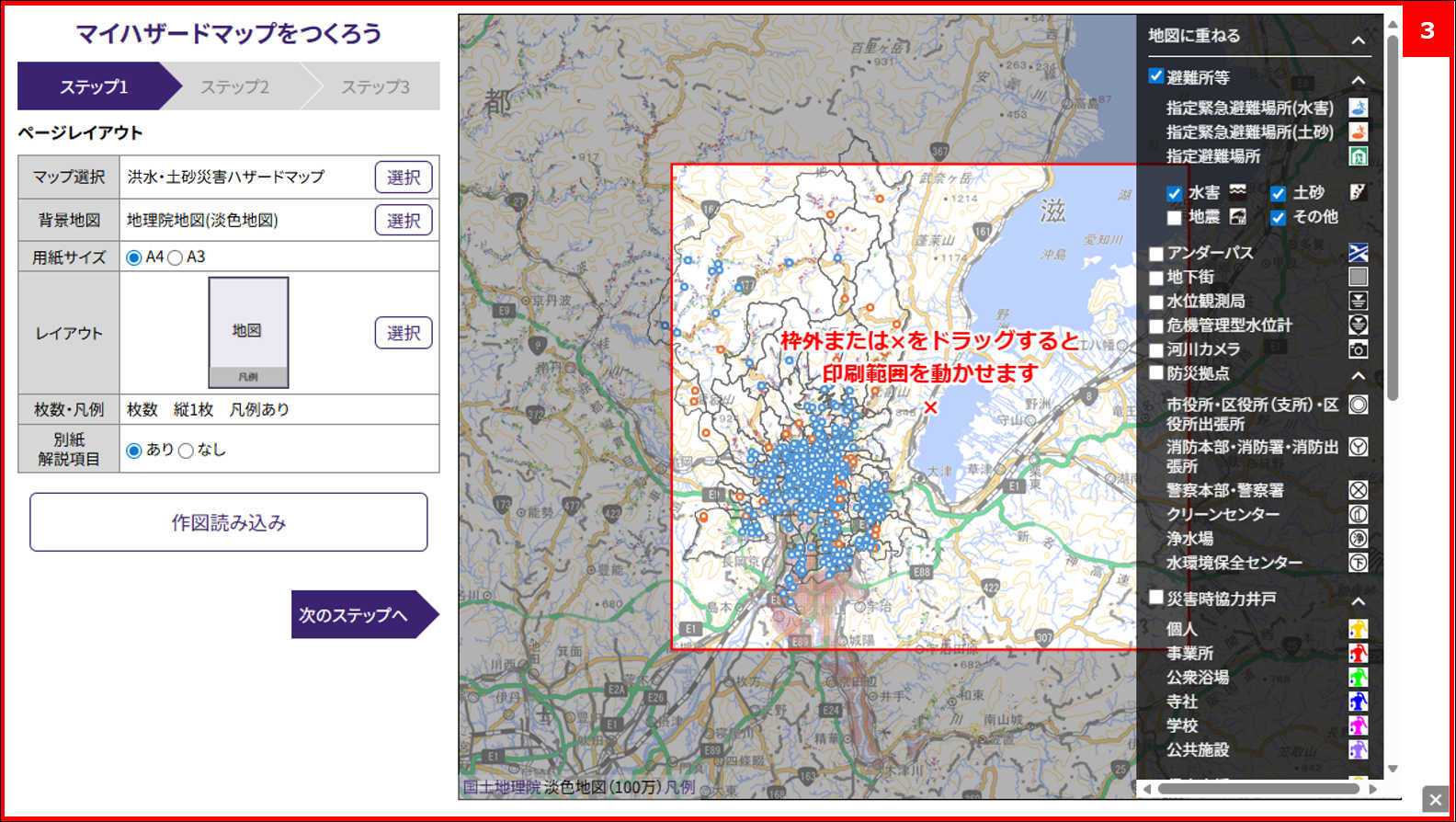Collapse the 防災拠点 section
Screen dimensions: 1456x822
pos(1358,376)
